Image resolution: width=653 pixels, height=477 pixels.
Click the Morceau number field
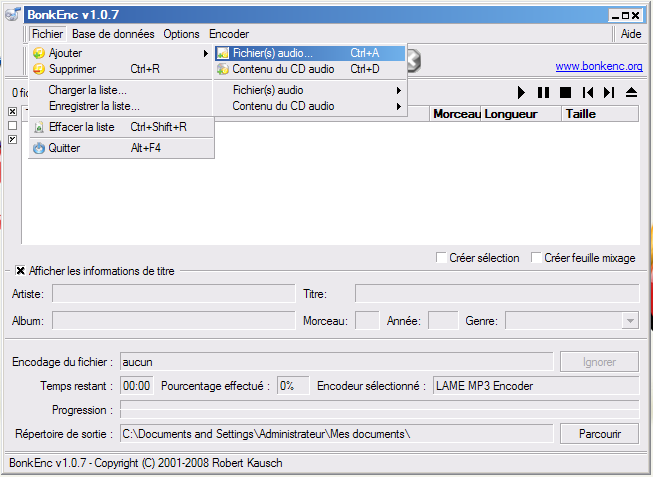tap(367, 321)
